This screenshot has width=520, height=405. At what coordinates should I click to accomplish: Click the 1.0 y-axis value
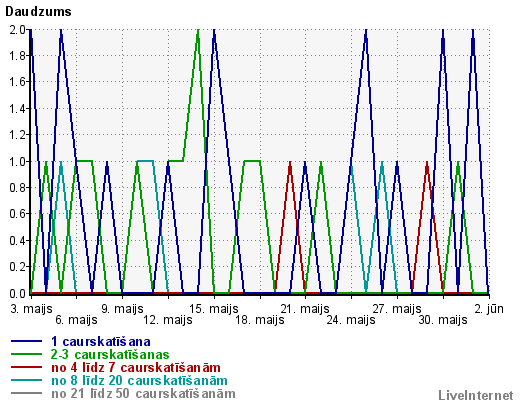click(x=18, y=161)
